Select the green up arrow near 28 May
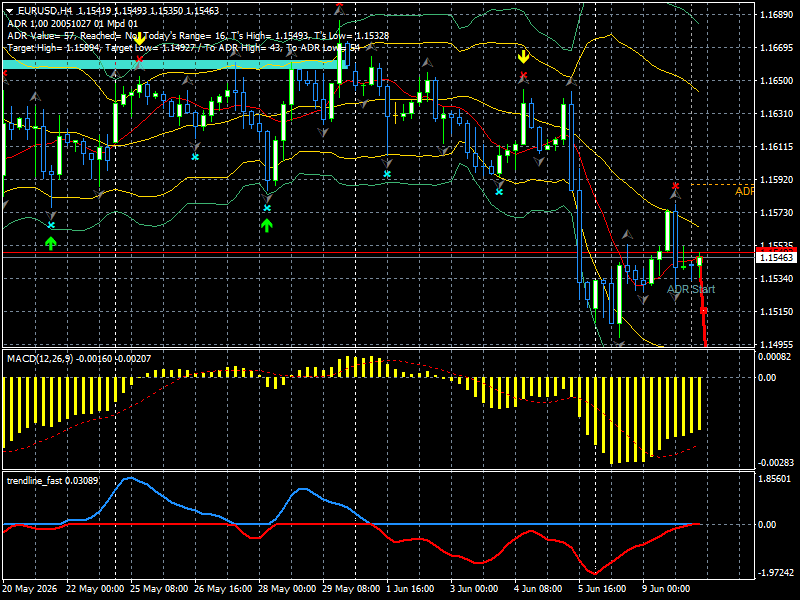This screenshot has width=800, height=600. coord(266,225)
